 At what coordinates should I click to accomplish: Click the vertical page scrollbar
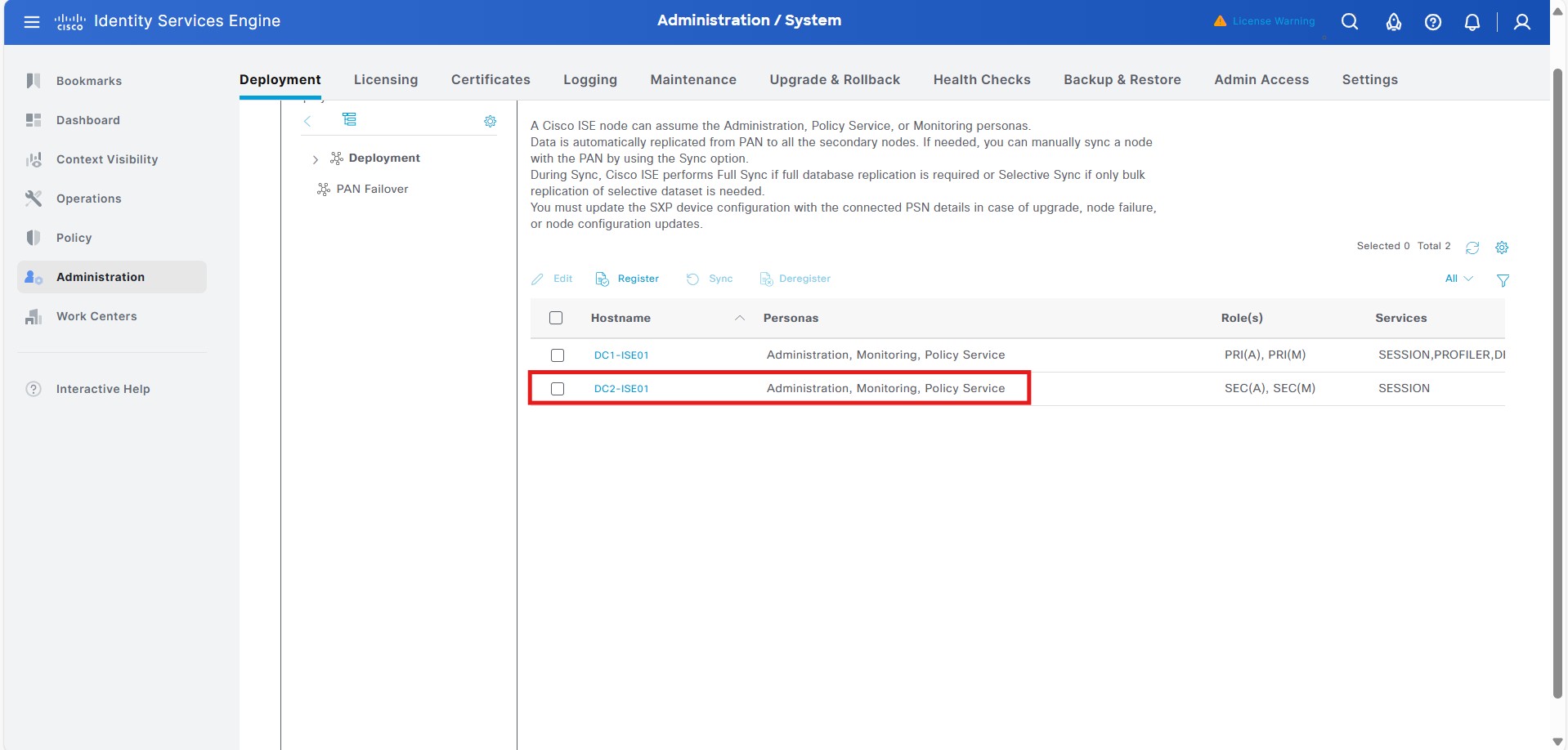[x=1557, y=384]
